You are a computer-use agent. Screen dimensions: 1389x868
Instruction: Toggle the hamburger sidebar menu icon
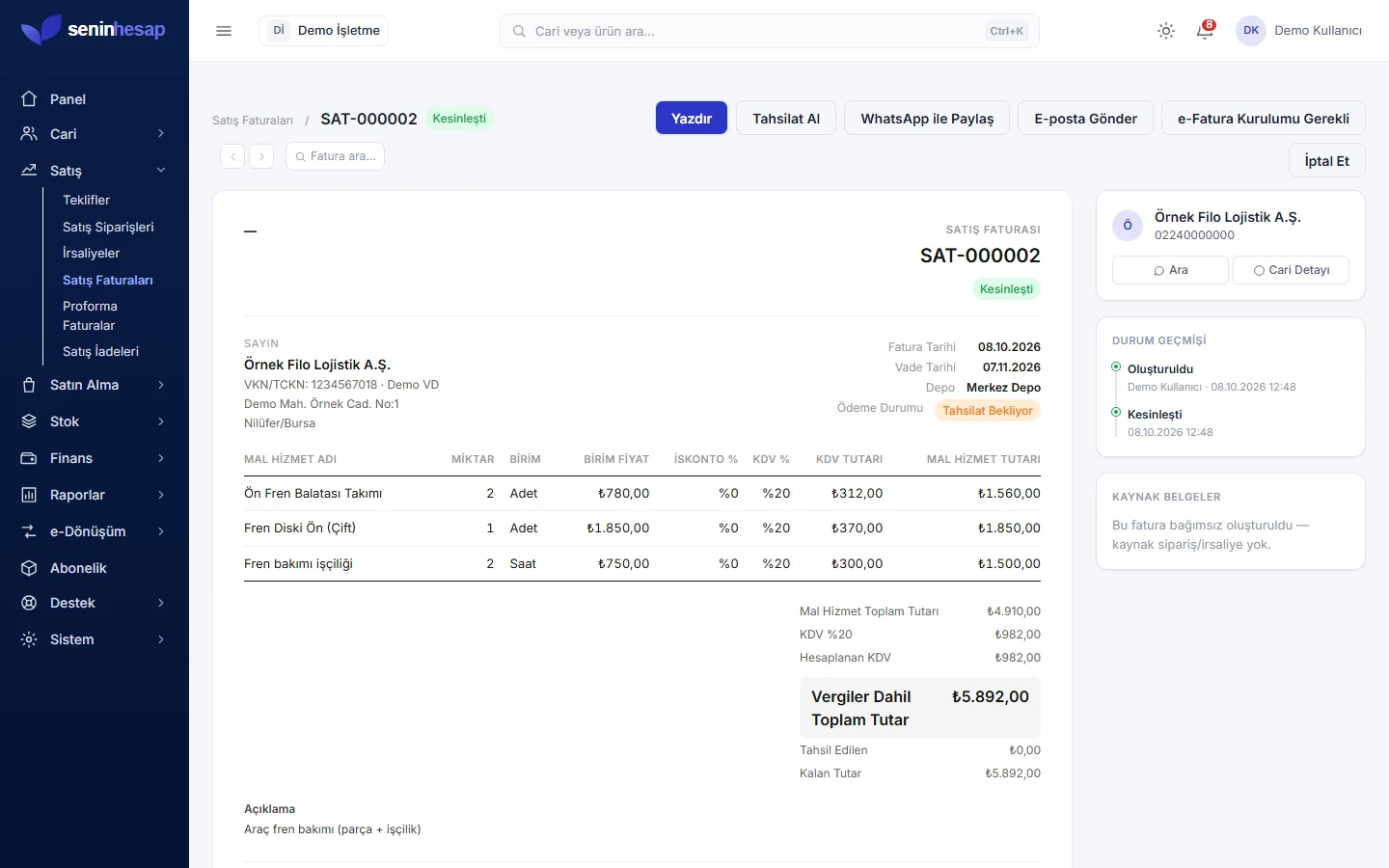click(224, 31)
